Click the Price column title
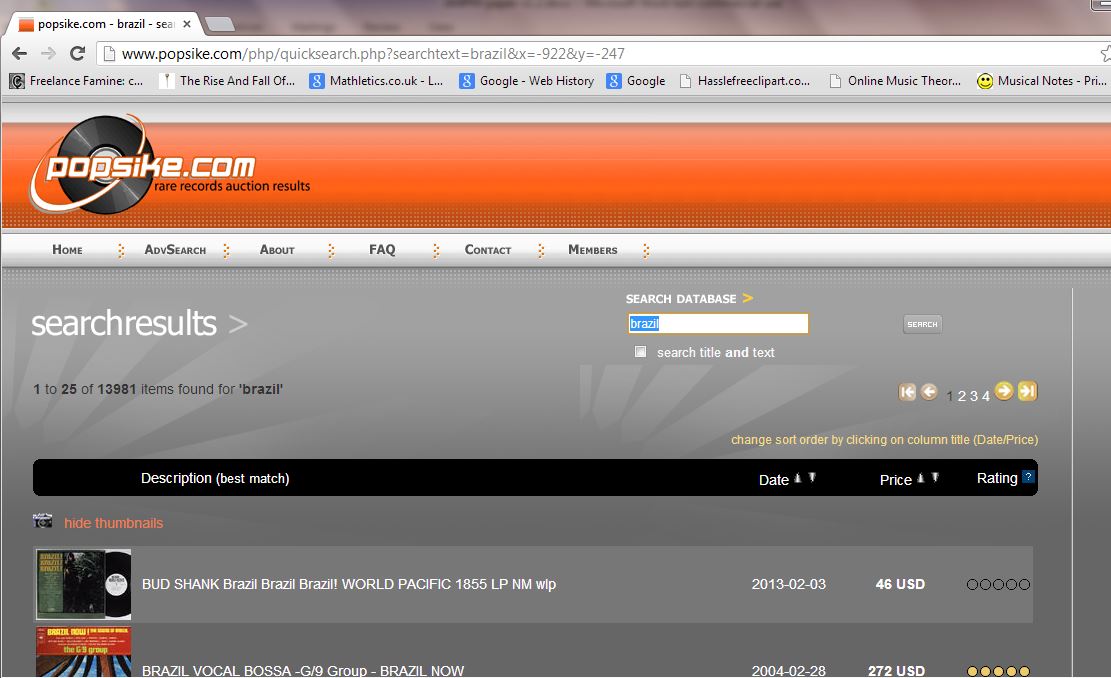 [896, 480]
